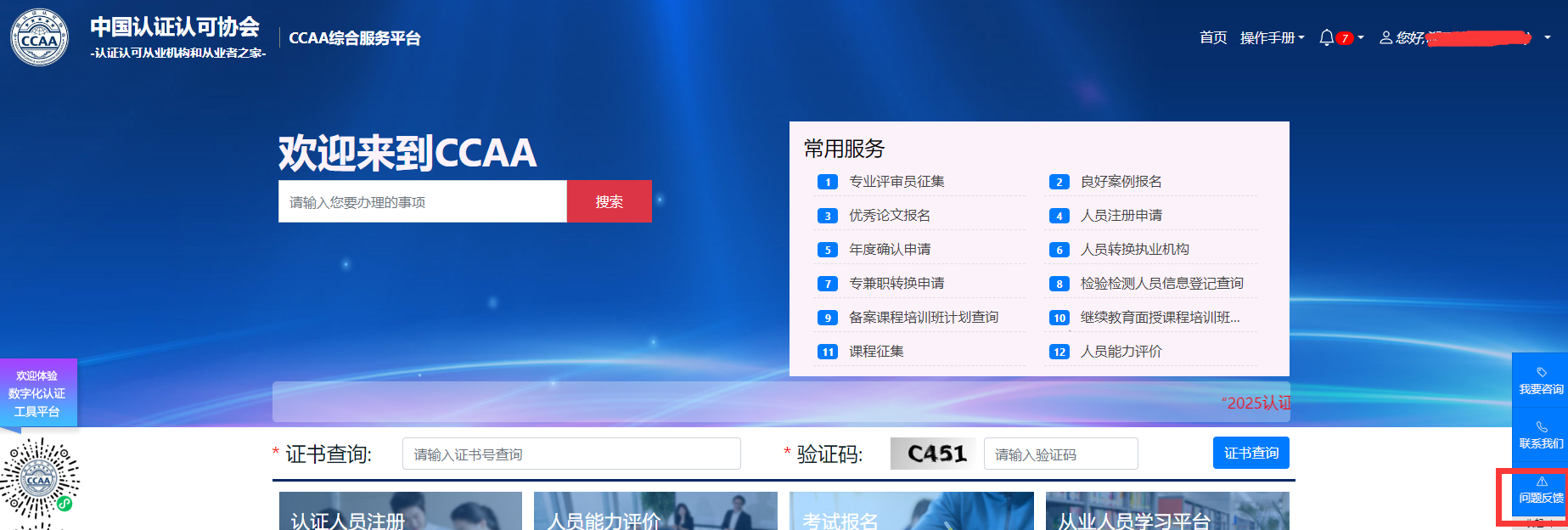This screenshot has width=1568, height=530.
Task: Click the blue 证书查询 button
Action: (x=1251, y=453)
